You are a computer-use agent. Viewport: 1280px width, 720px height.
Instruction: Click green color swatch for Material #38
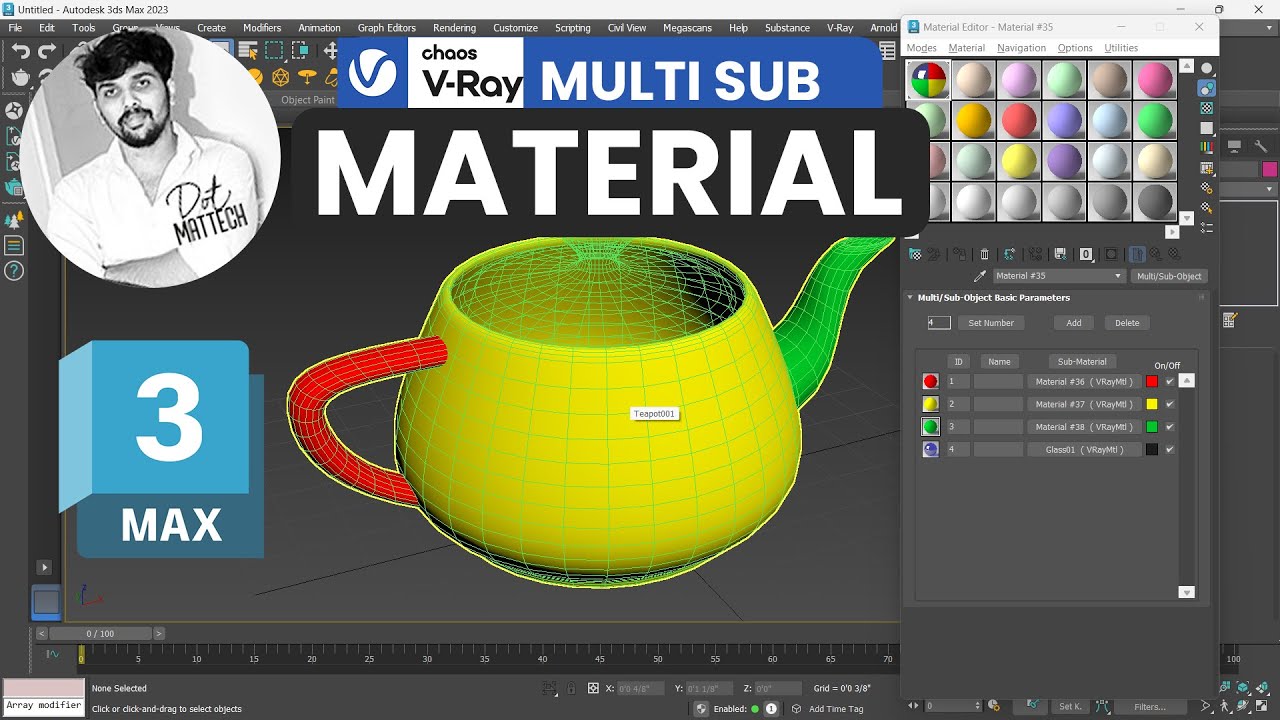(1152, 427)
